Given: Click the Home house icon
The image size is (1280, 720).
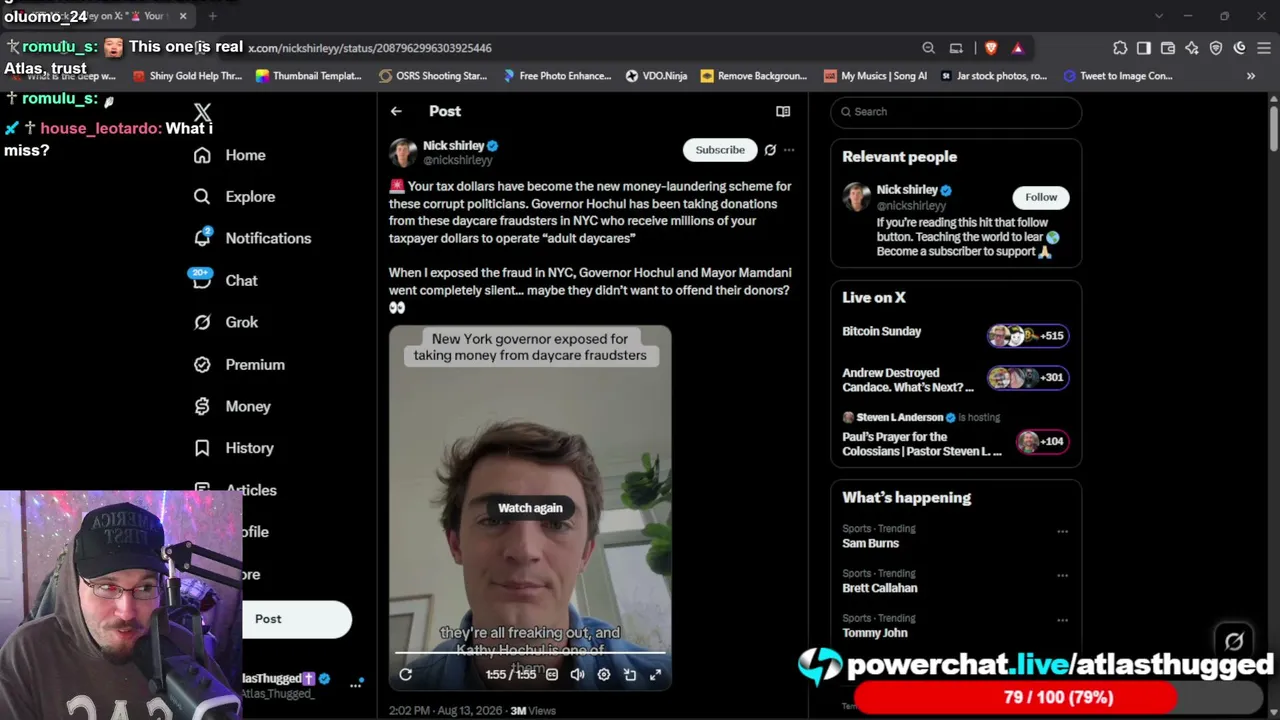Looking at the screenshot, I should pyautogui.click(x=202, y=155).
